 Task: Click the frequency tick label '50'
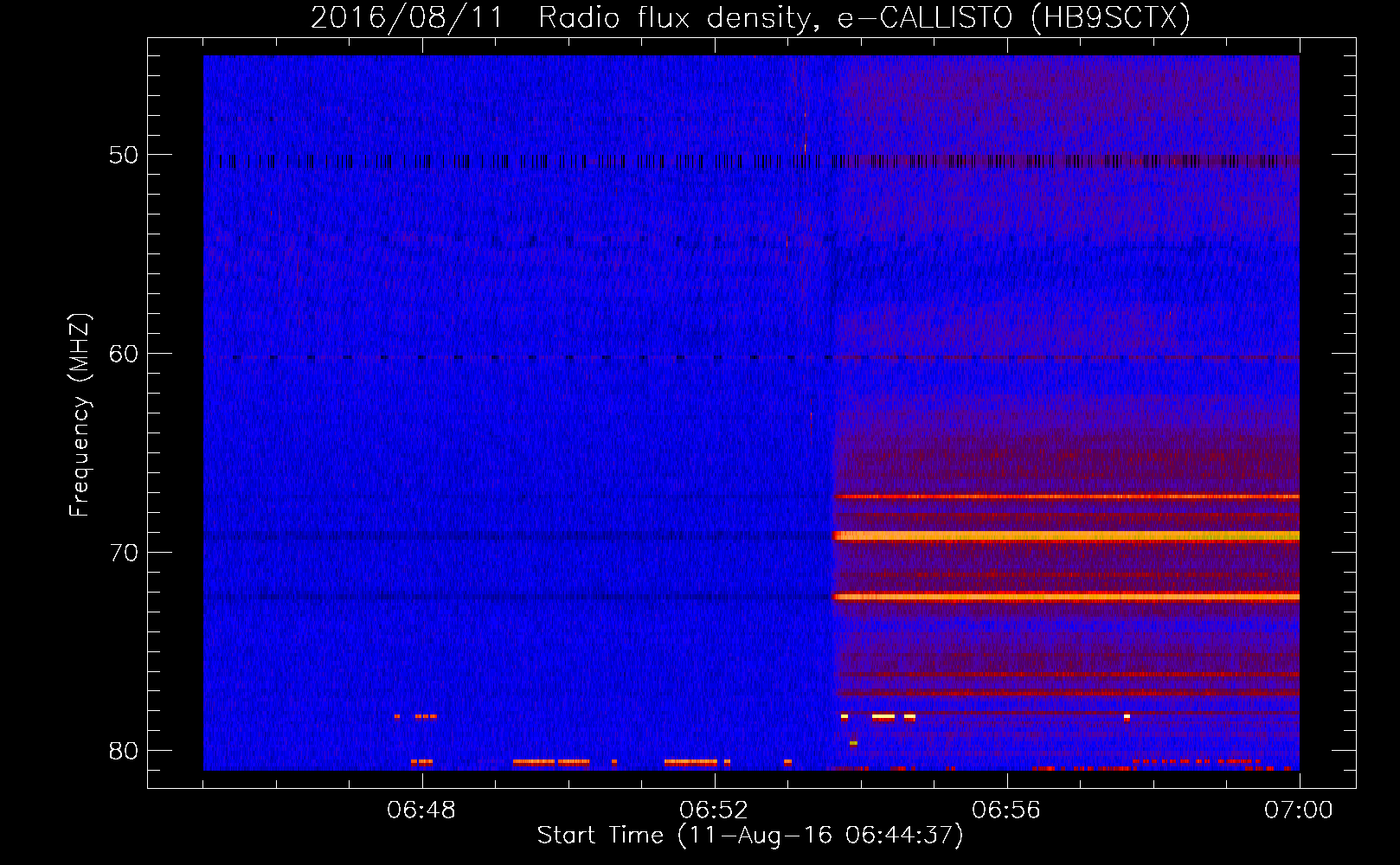(124, 155)
